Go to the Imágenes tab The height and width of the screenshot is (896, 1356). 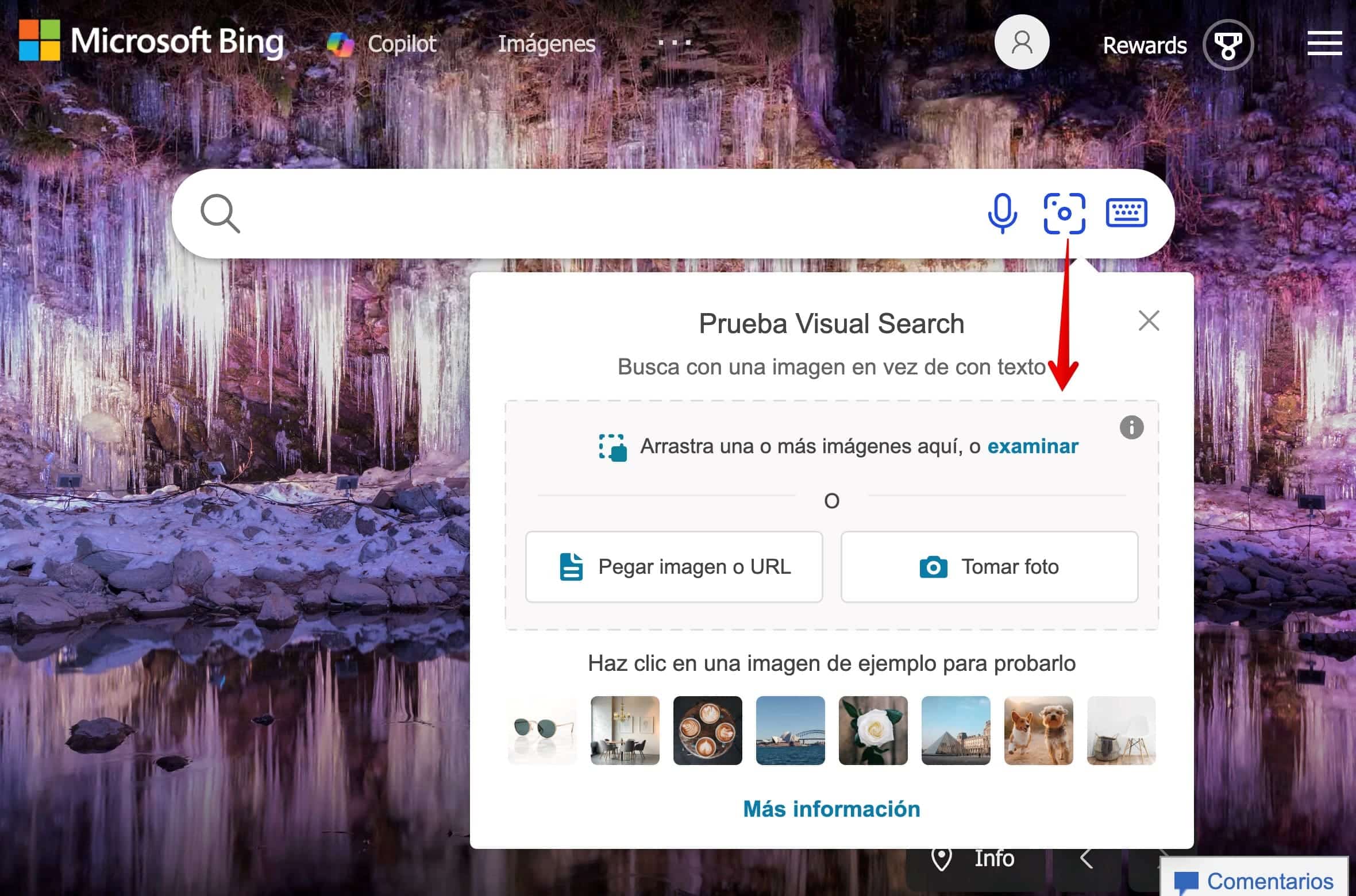click(546, 44)
